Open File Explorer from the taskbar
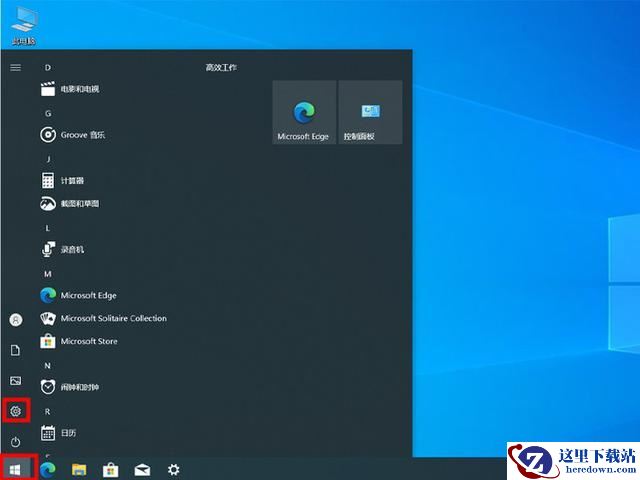640x480 pixels. point(79,470)
